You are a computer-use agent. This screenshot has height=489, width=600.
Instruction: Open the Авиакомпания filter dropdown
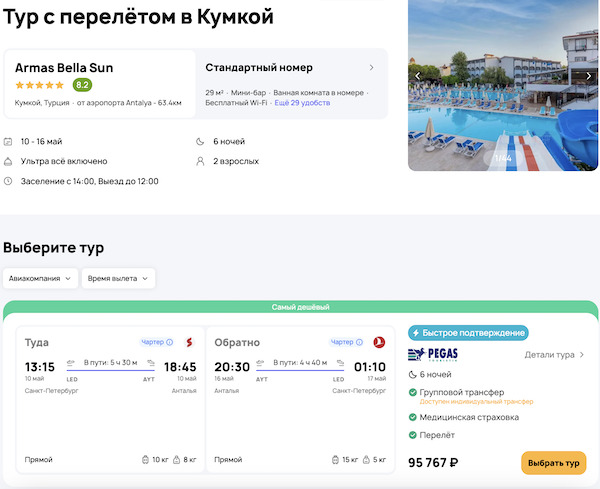[40, 278]
